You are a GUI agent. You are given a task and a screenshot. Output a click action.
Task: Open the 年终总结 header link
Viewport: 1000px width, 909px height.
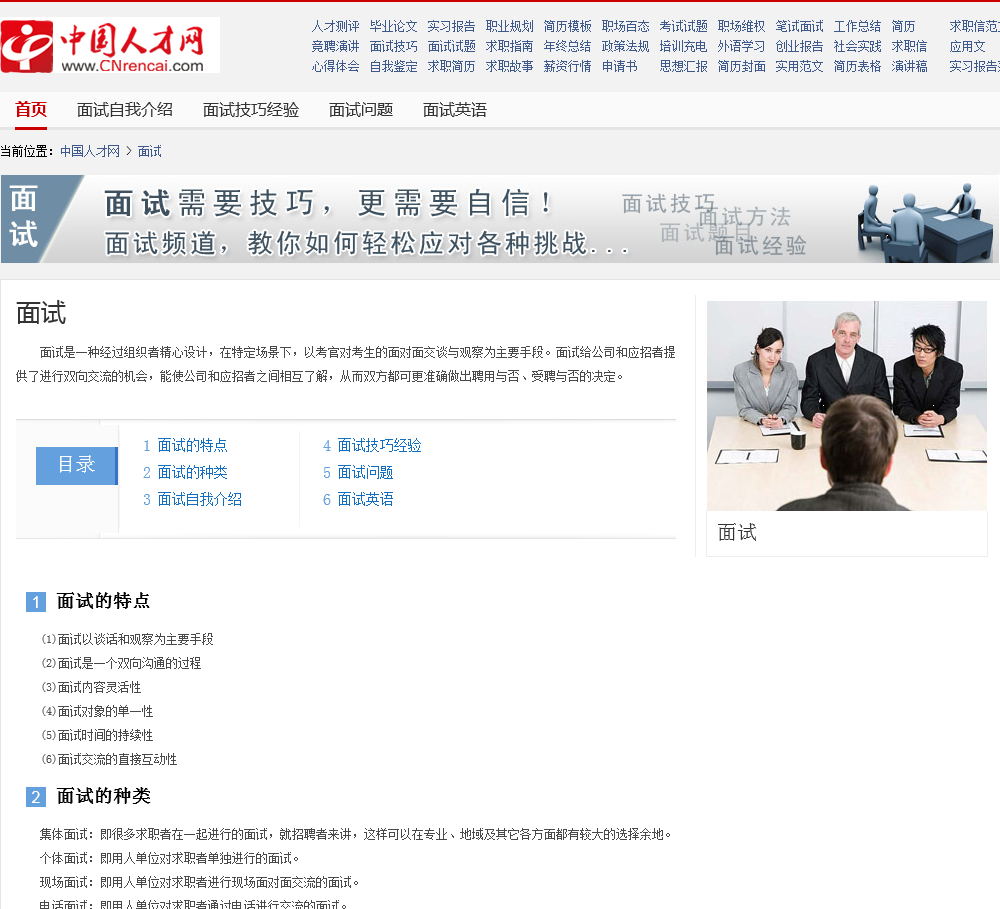568,47
